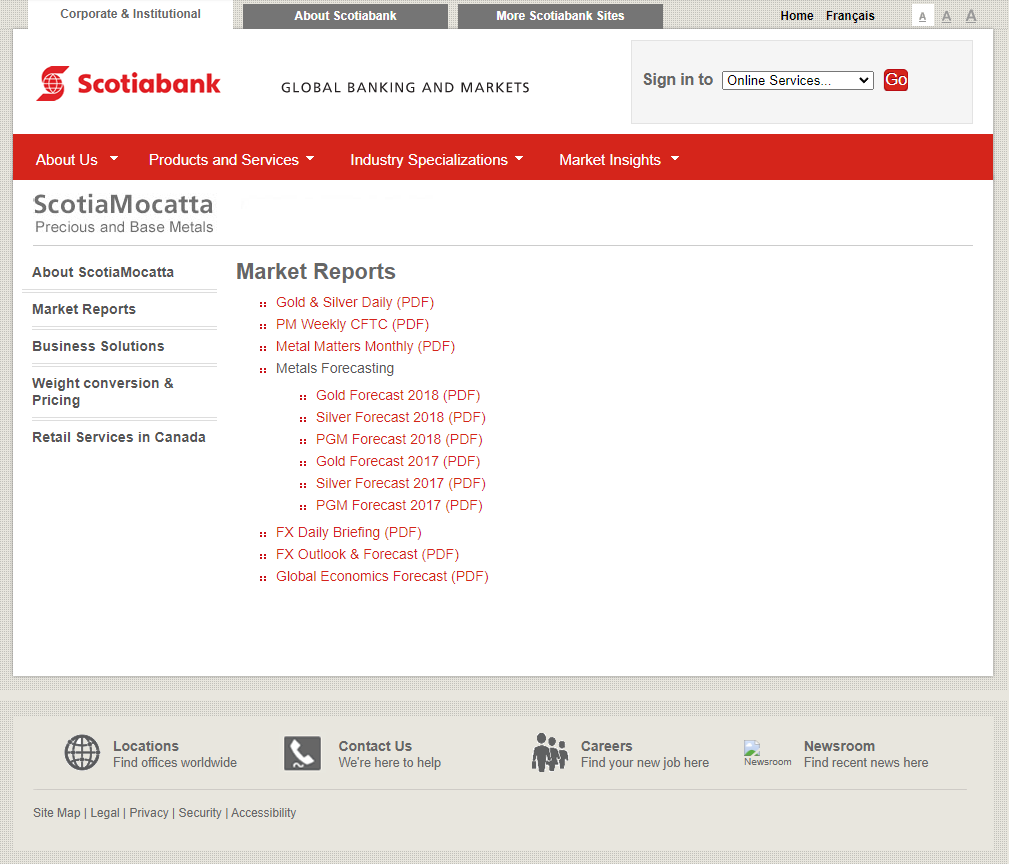Viewport: 1009px width, 864px height.
Task: Open FX Daily Briefing PDF
Action: point(349,532)
